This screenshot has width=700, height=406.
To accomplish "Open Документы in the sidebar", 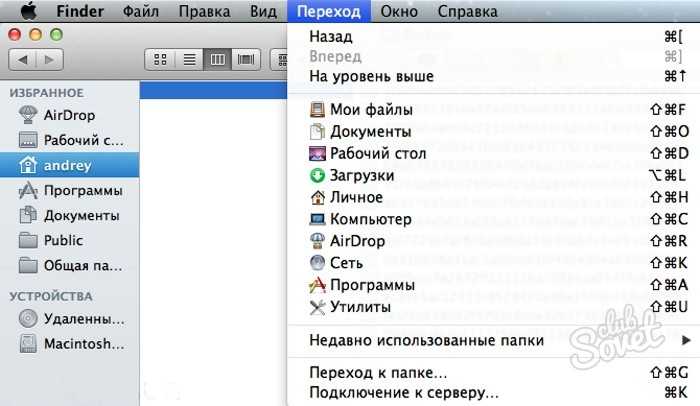I will point(70,216).
